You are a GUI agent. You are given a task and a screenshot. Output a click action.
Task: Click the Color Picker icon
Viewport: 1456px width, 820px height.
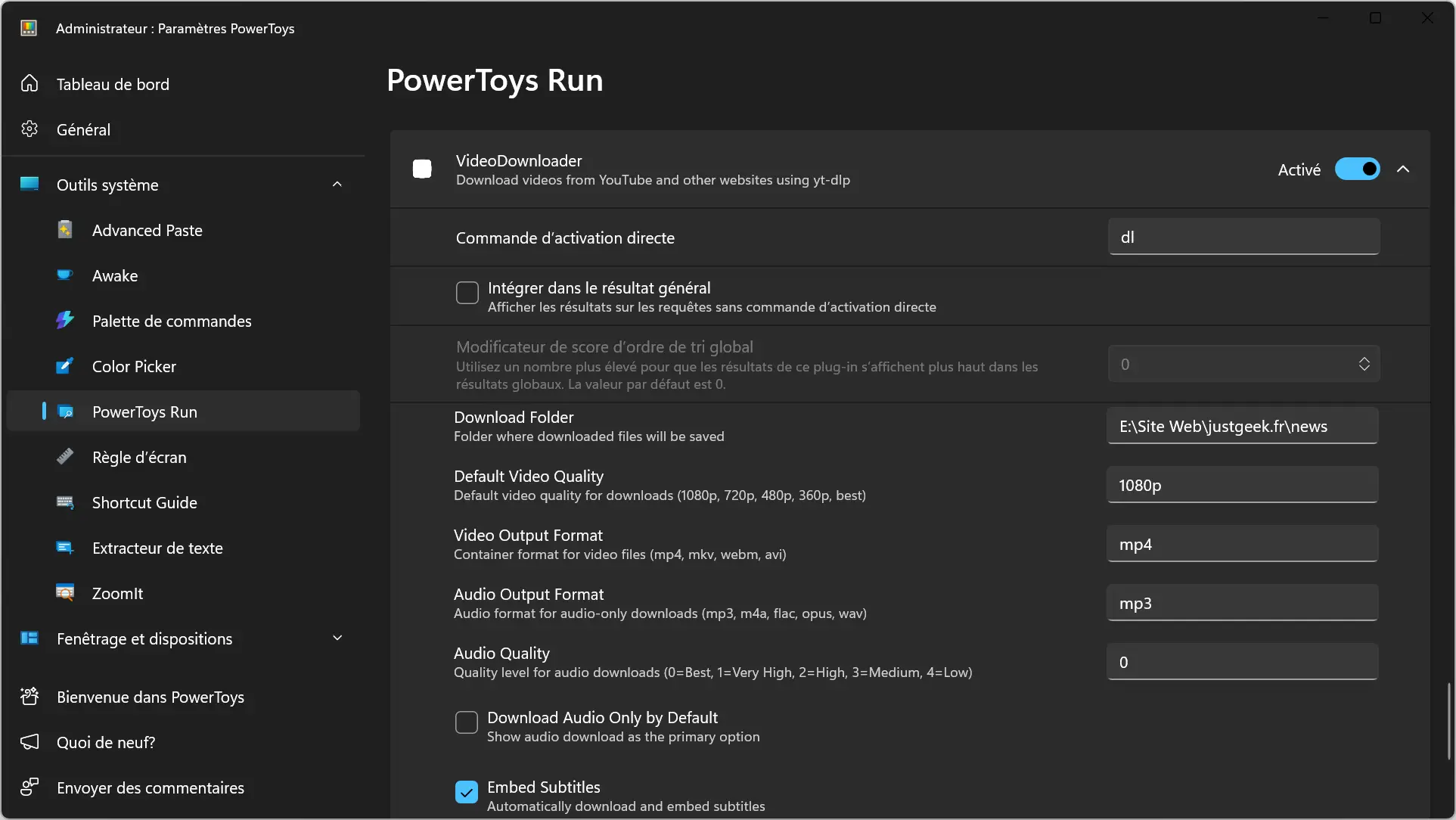tap(65, 365)
